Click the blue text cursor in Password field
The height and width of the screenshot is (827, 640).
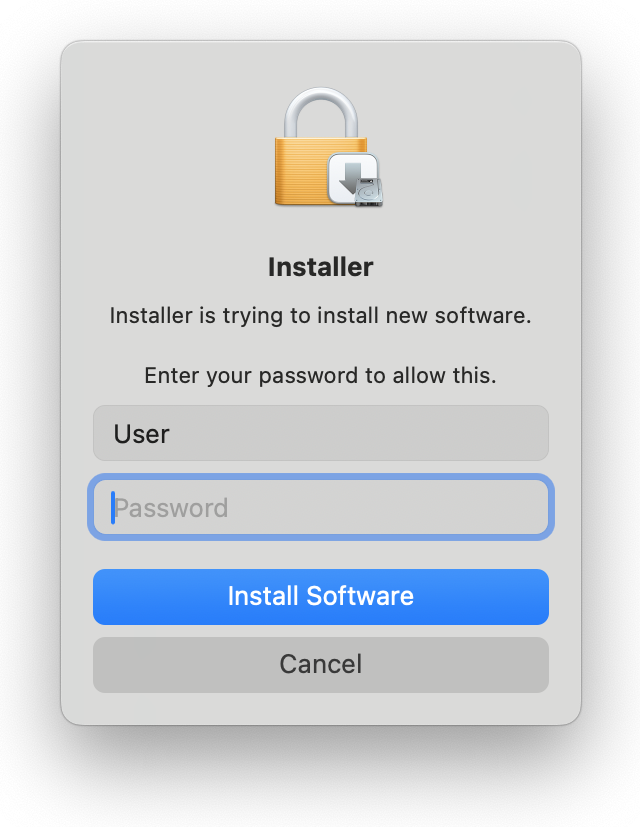pyautogui.click(x=112, y=507)
